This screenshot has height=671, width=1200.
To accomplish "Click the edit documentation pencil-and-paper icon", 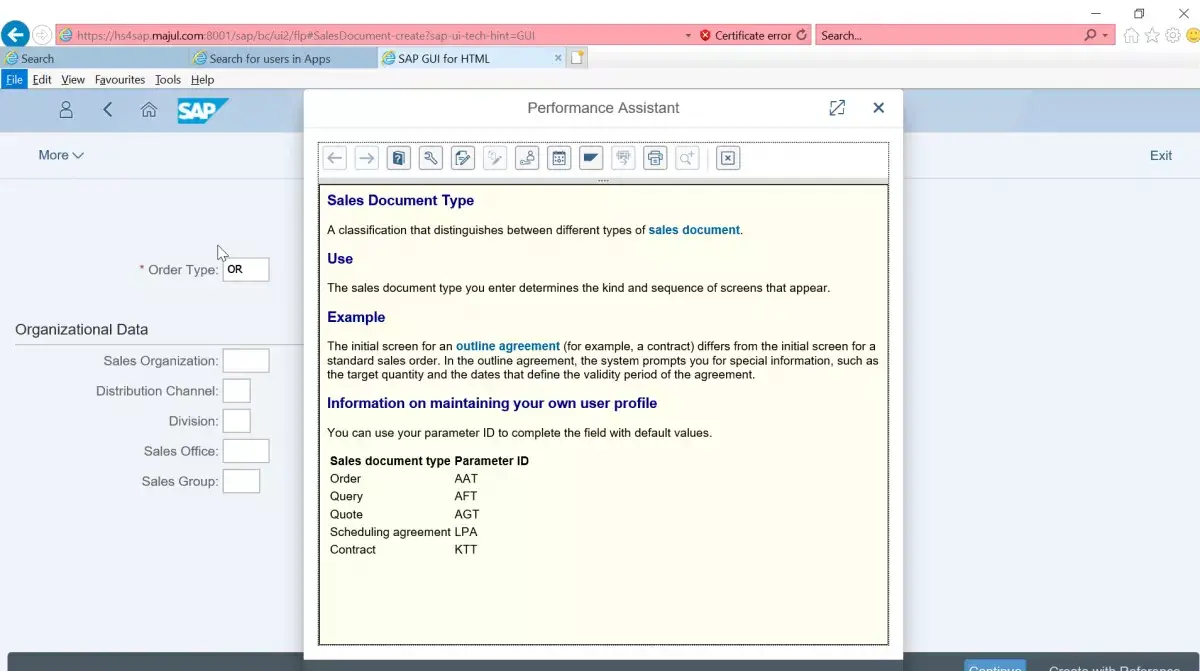I will pyautogui.click(x=463, y=158).
